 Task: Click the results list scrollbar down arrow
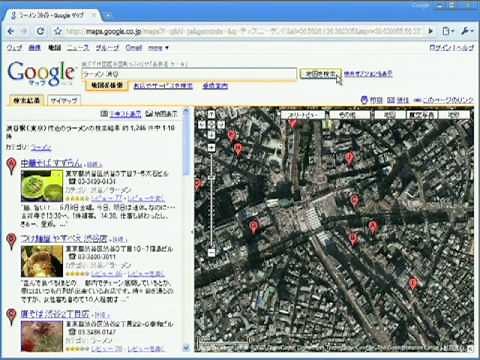click(x=186, y=348)
